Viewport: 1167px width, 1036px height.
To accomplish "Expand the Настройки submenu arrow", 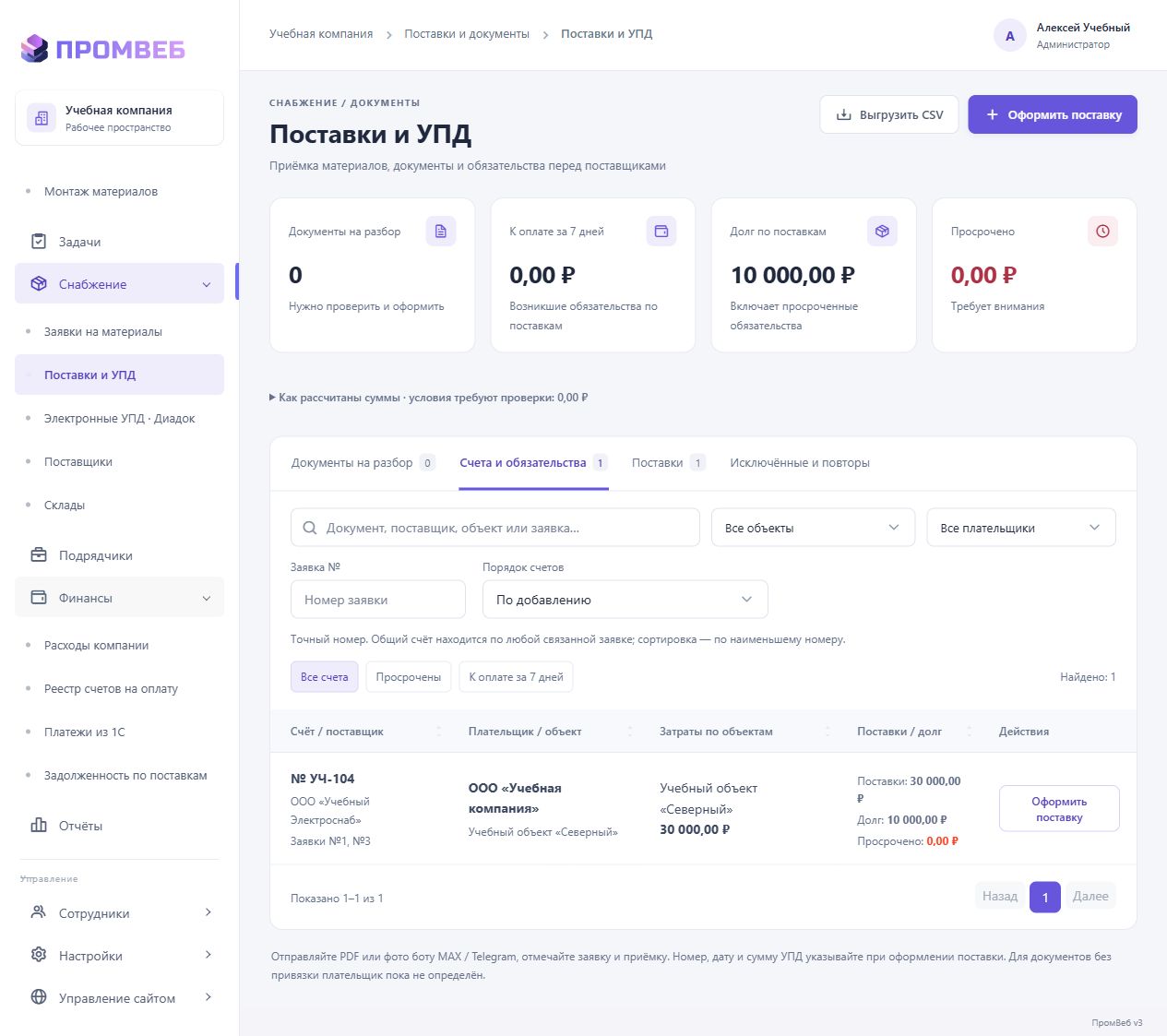I will click(x=208, y=956).
